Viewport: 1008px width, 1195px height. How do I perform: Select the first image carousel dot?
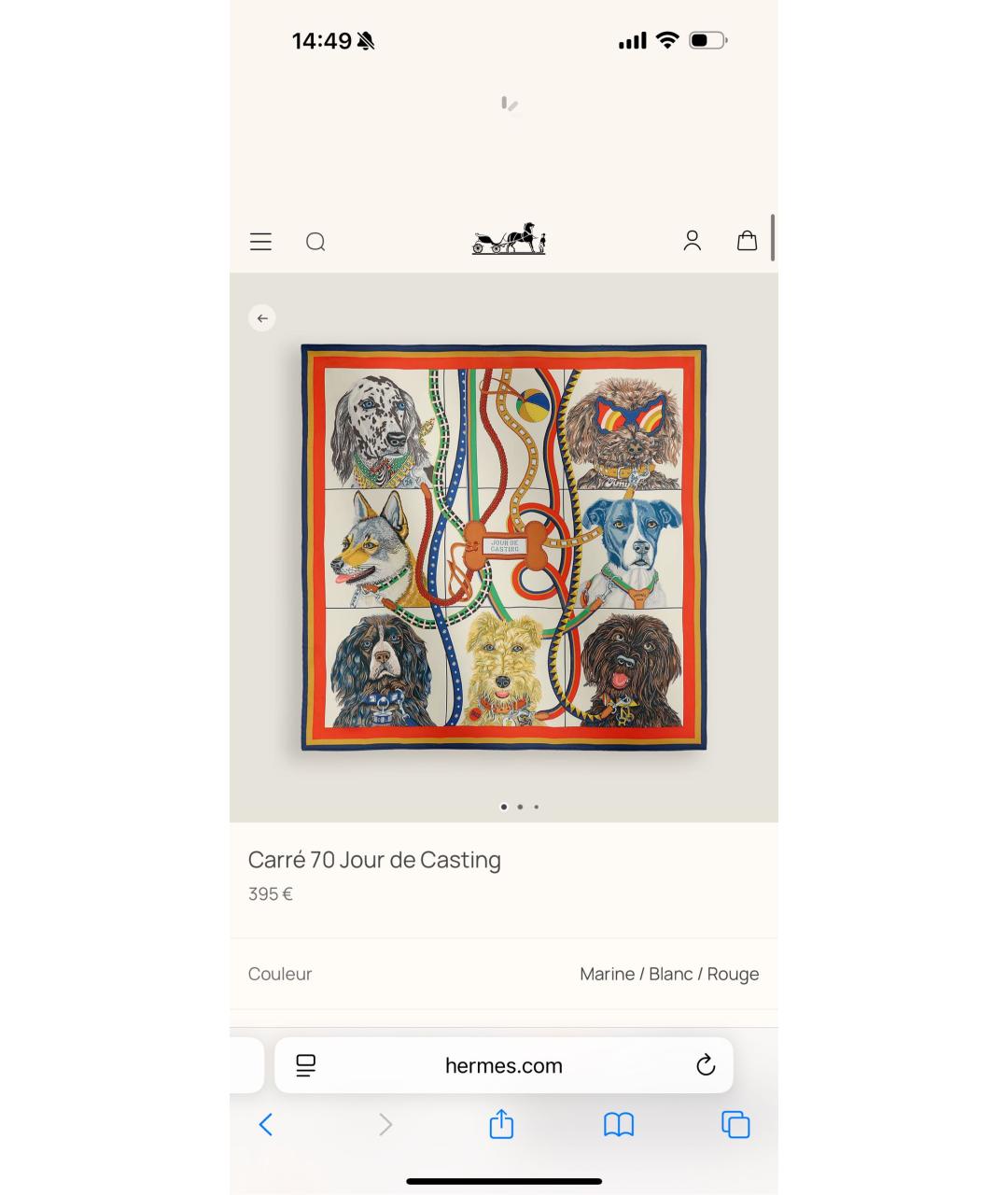coord(504,807)
